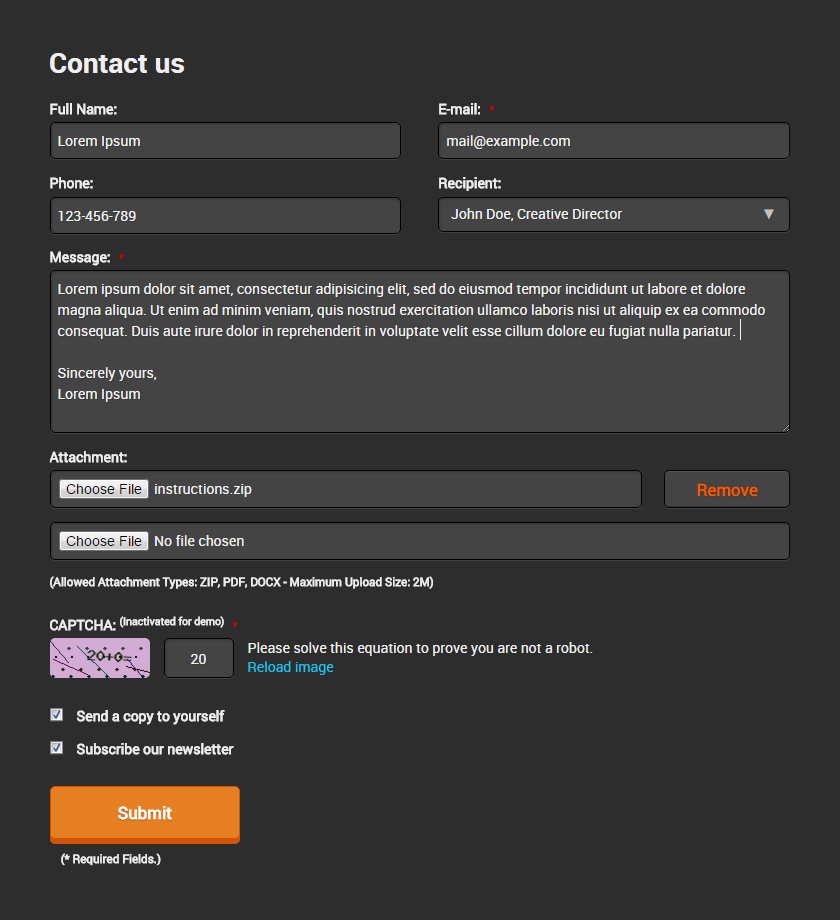Screen dimensions: 840x920
Task: Remove the instructions.zip attachment
Action: pyautogui.click(x=727, y=489)
